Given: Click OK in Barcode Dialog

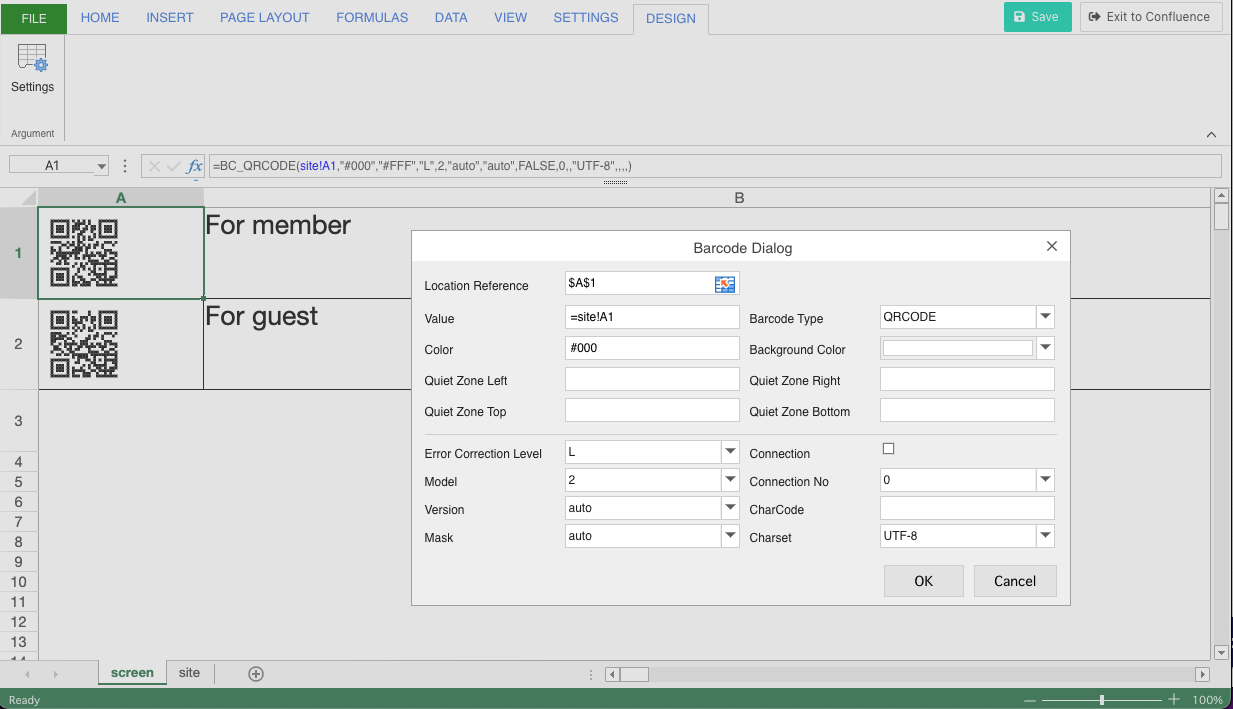Looking at the screenshot, I should [924, 581].
